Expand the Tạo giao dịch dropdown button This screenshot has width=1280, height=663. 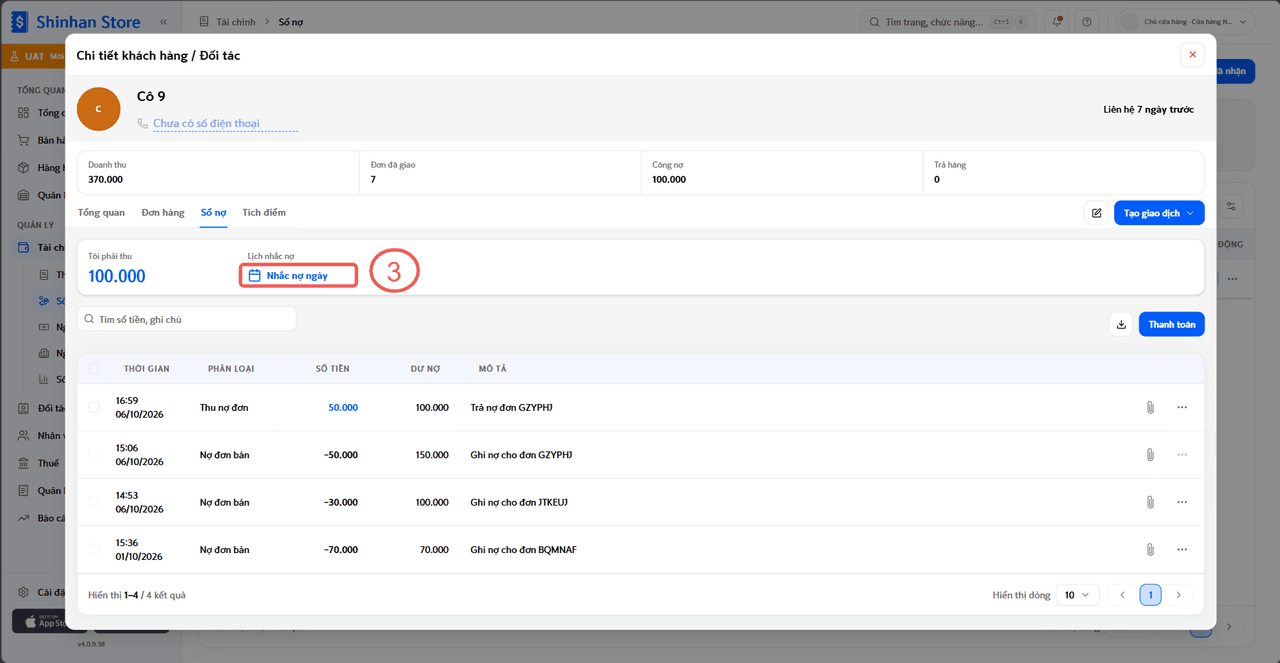pos(1159,213)
